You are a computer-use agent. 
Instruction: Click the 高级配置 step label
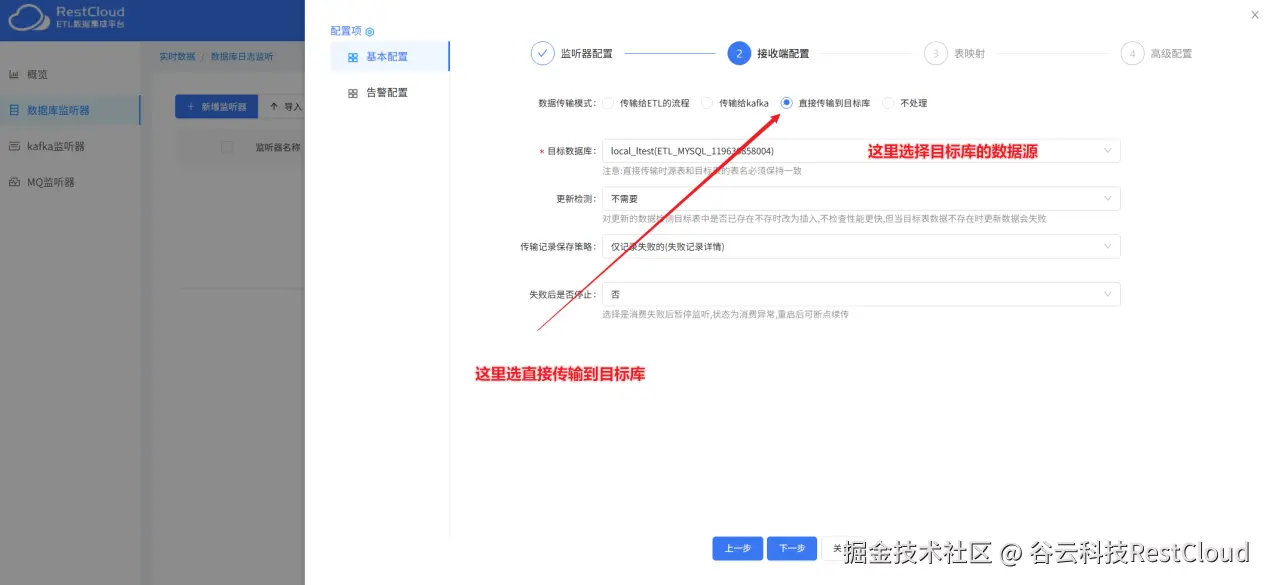(1171, 54)
